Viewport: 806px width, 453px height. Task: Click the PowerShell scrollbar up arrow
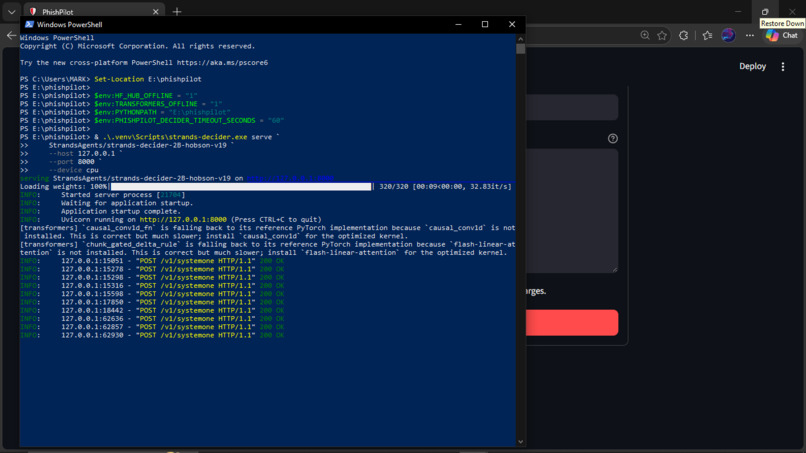pos(521,39)
